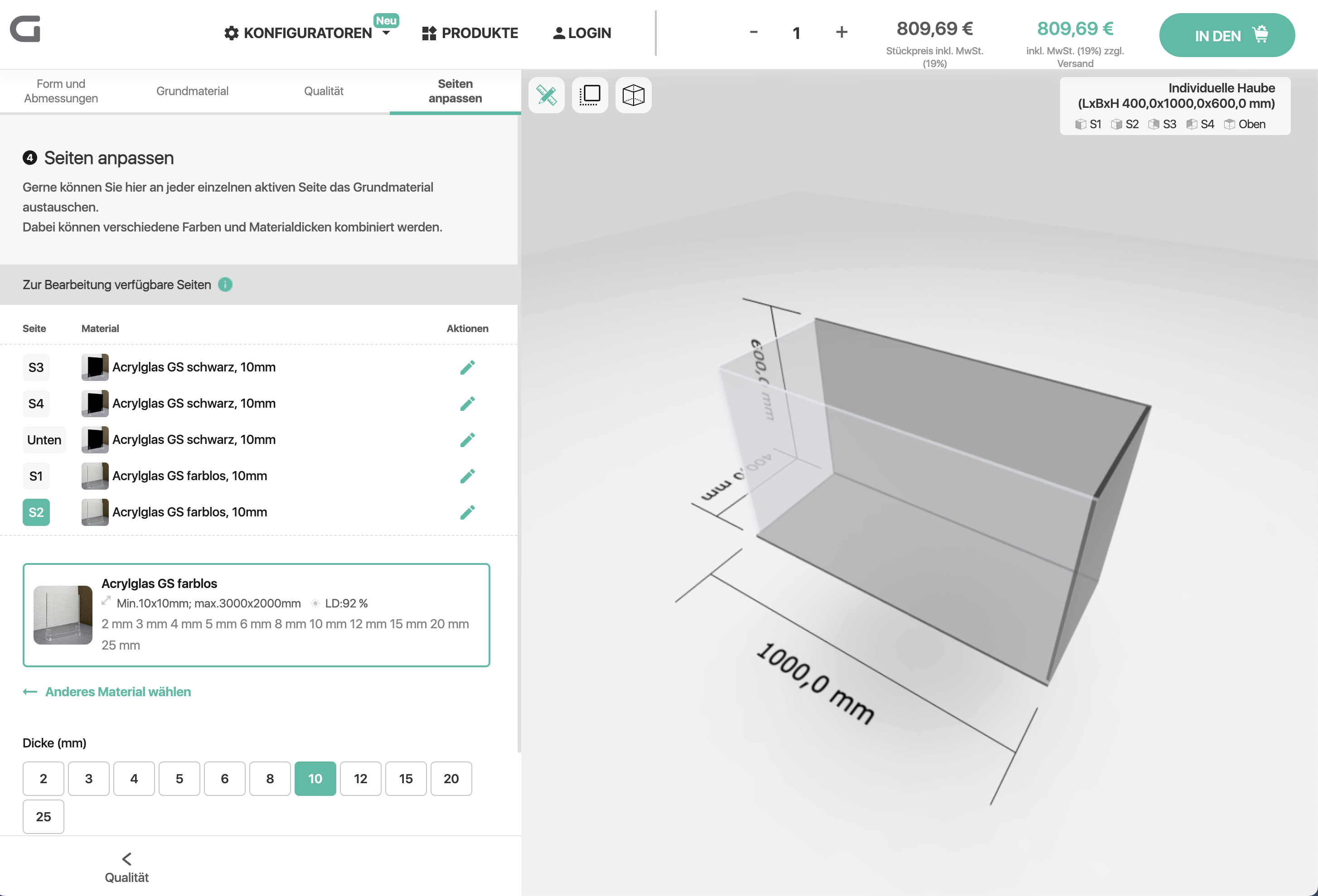Add to cart via IN DEN button
The height and width of the screenshot is (896, 1318).
[x=1227, y=35]
